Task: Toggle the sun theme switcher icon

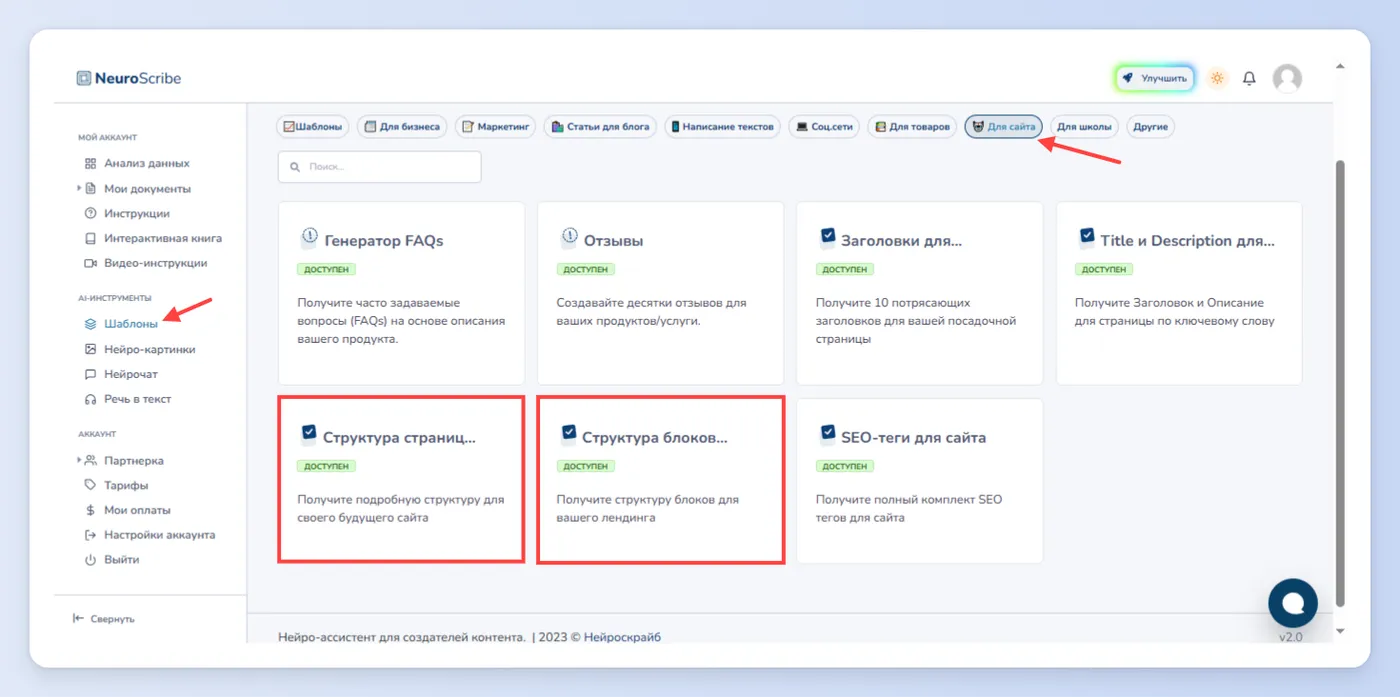Action: click(1217, 78)
